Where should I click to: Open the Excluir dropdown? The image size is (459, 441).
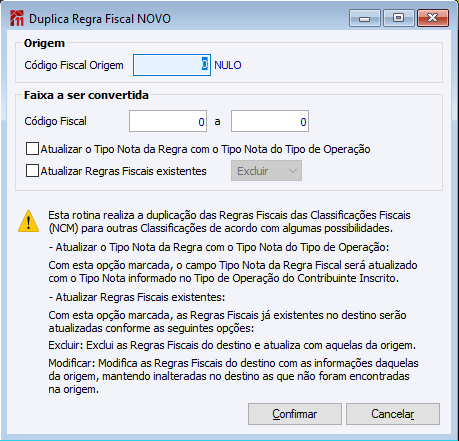[x=266, y=171]
